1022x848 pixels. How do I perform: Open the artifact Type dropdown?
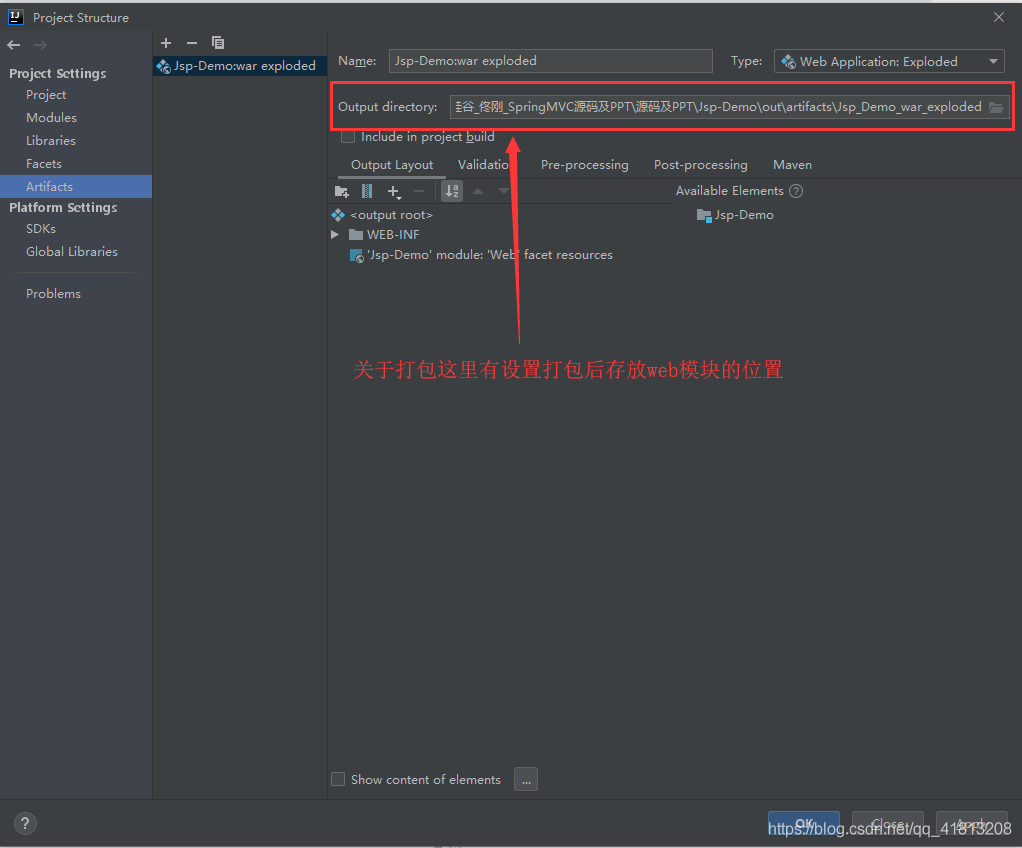tap(889, 61)
